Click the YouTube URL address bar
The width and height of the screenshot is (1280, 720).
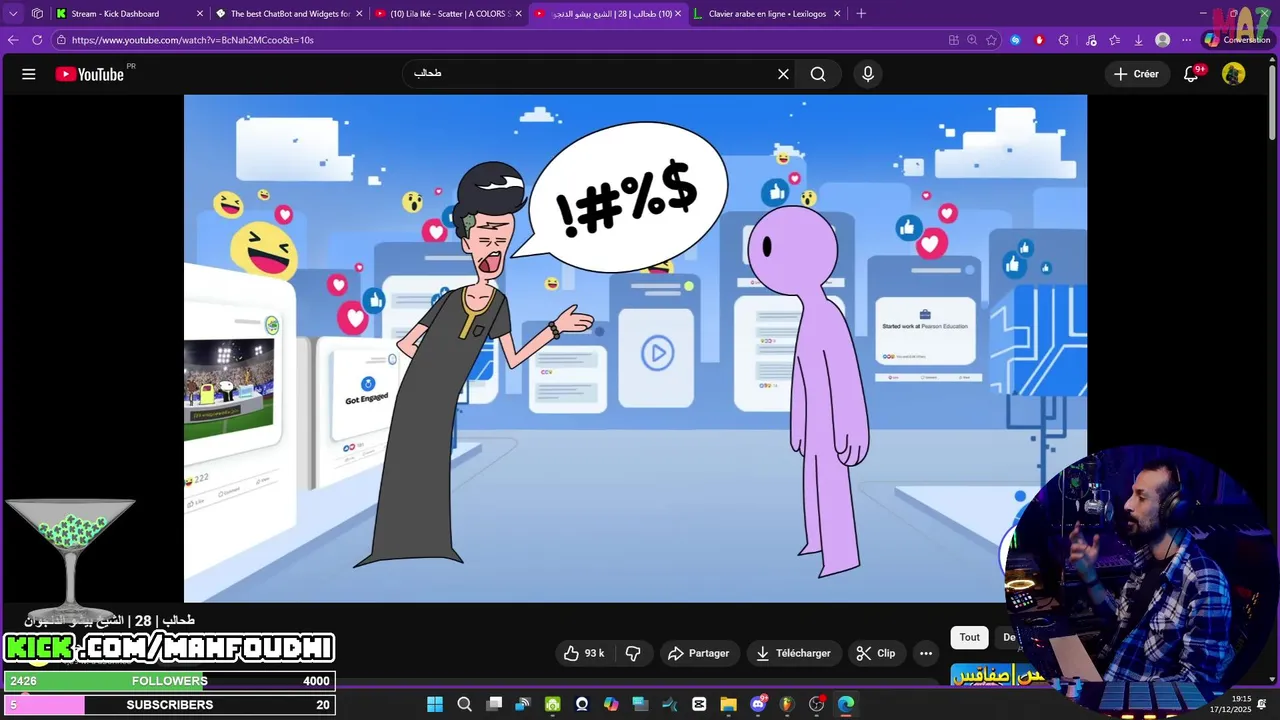tap(500, 40)
